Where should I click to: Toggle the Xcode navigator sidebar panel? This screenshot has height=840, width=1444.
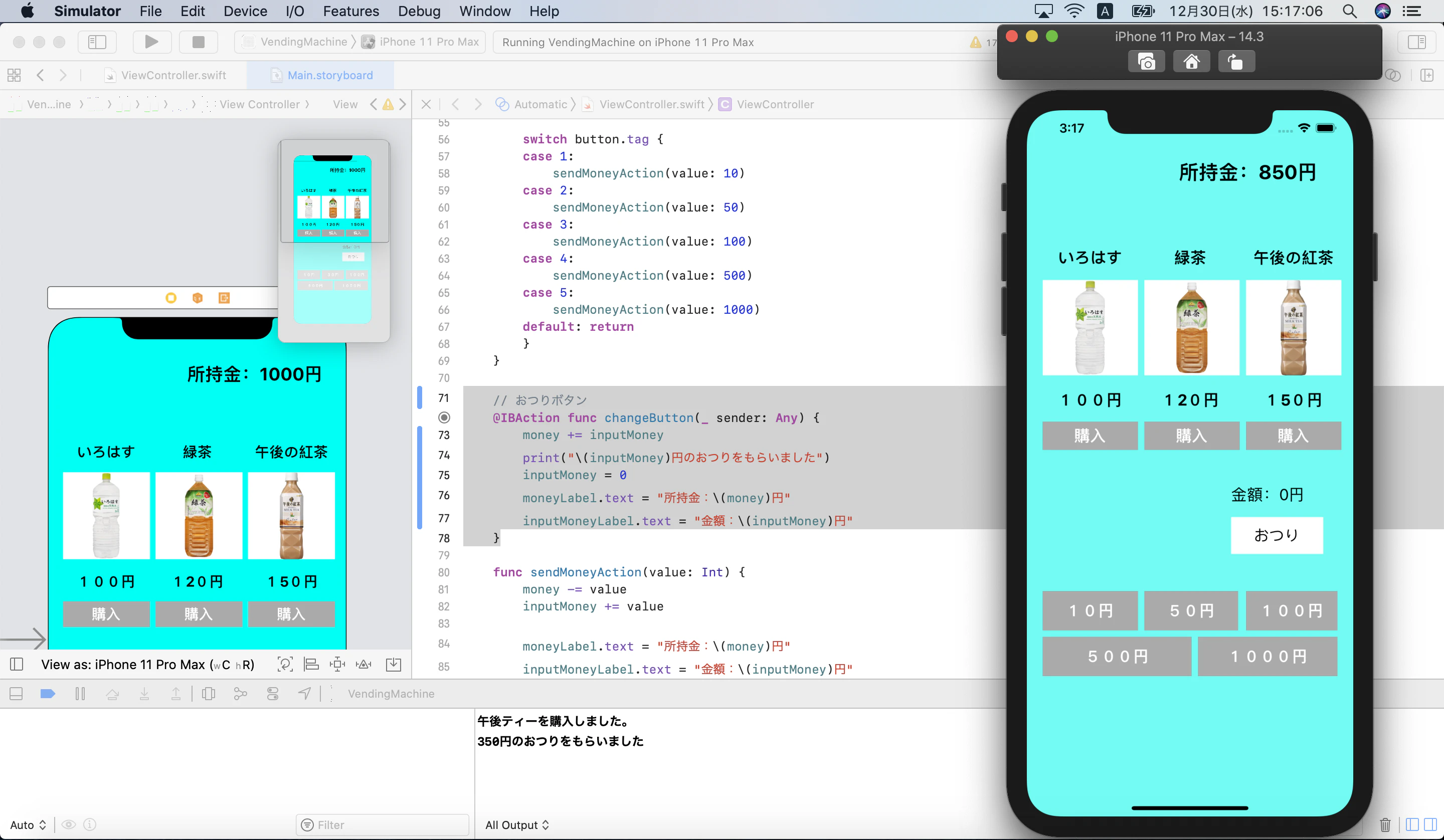pyautogui.click(x=97, y=42)
